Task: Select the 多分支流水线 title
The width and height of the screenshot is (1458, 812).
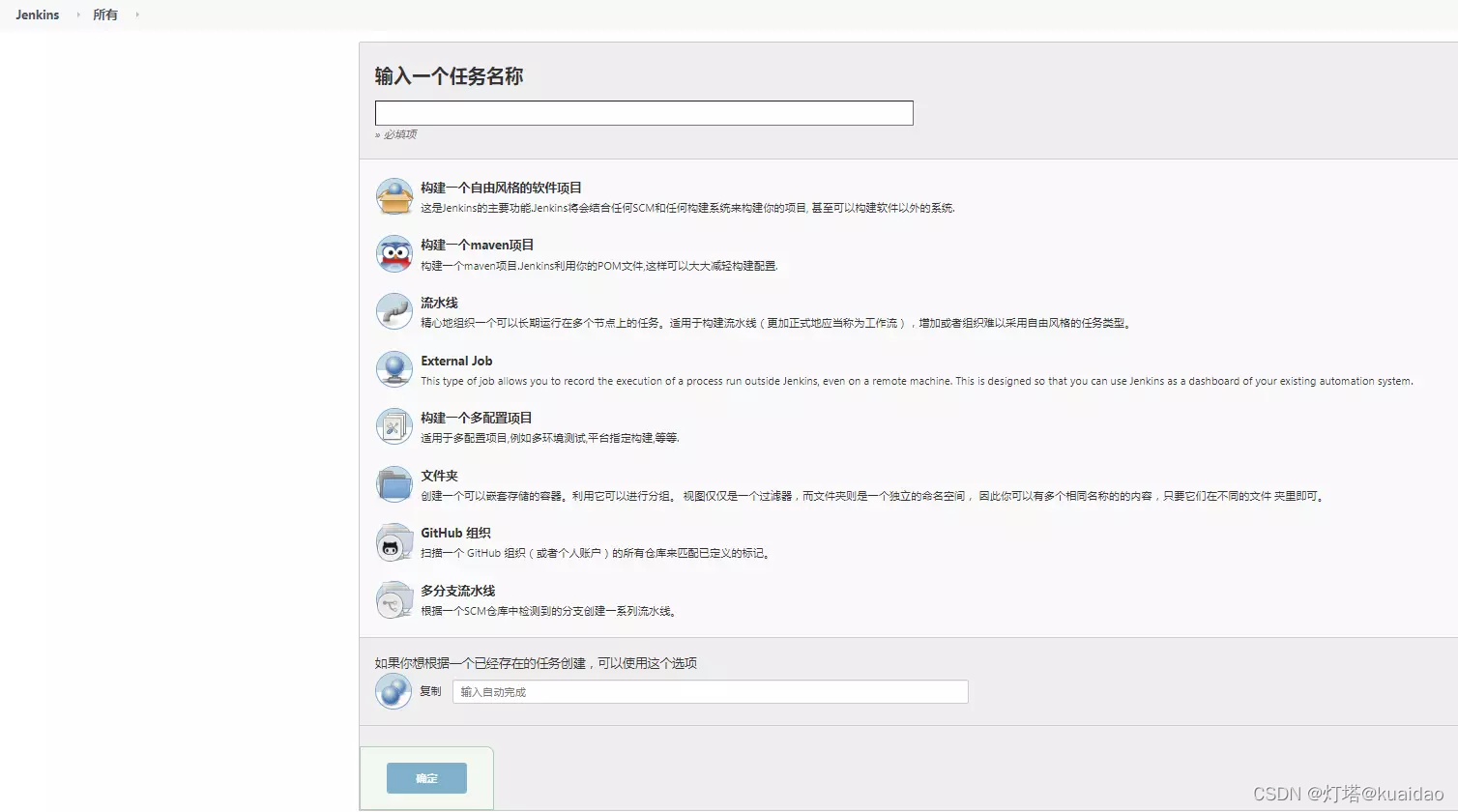Action: point(458,591)
